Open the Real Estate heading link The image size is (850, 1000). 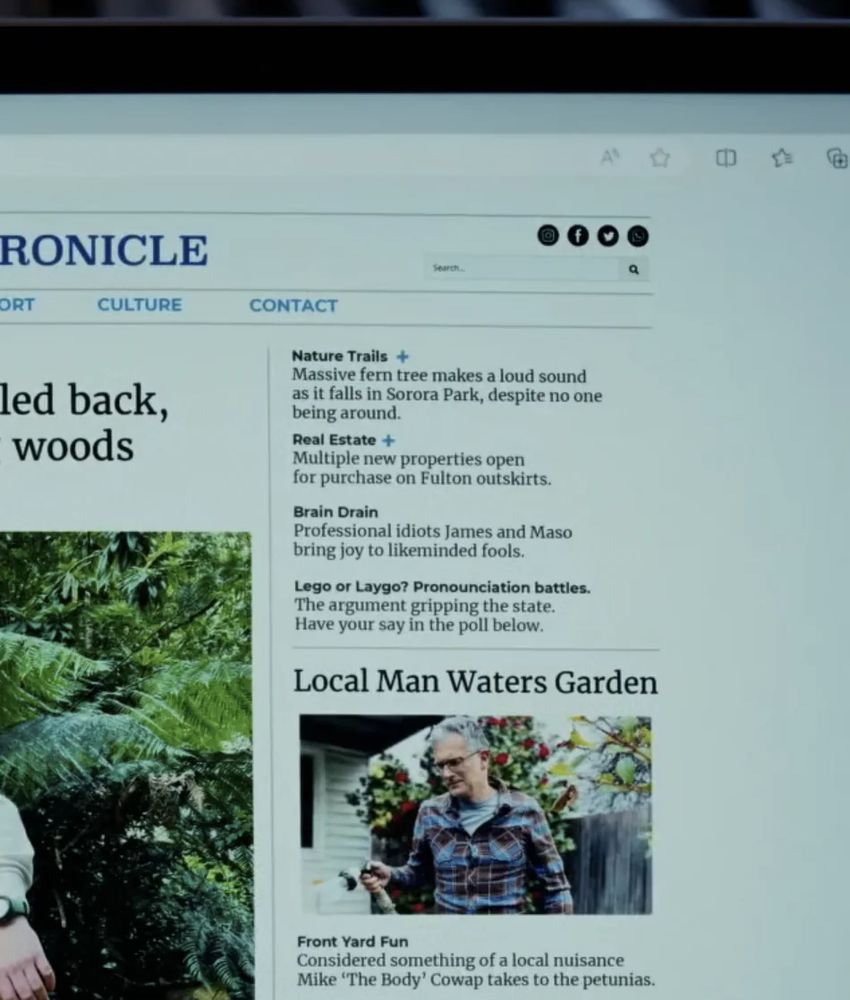334,440
